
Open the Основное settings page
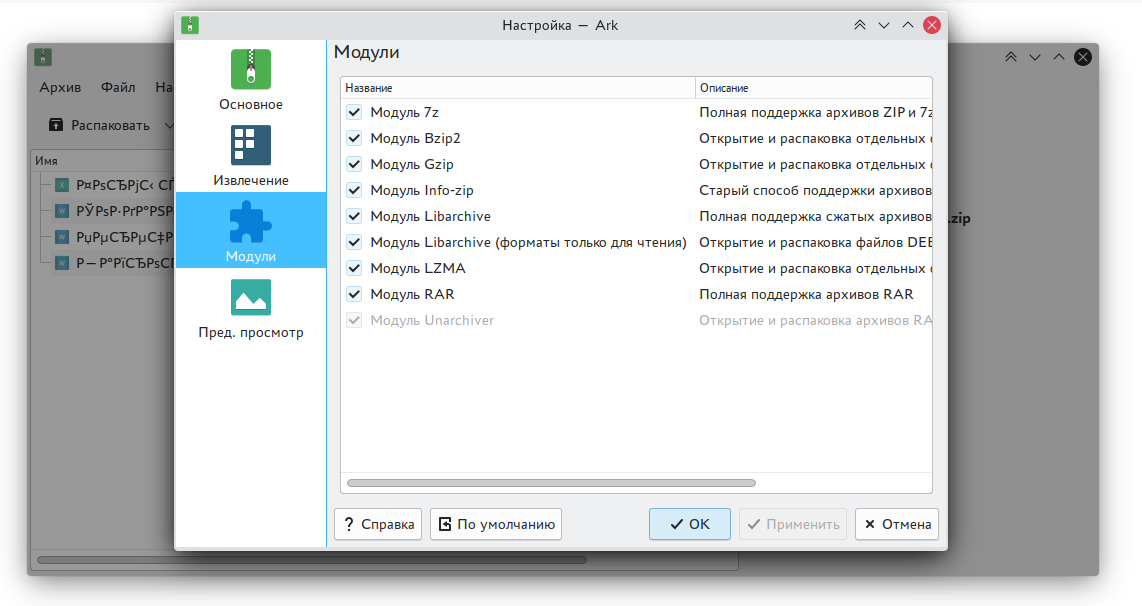(251, 79)
